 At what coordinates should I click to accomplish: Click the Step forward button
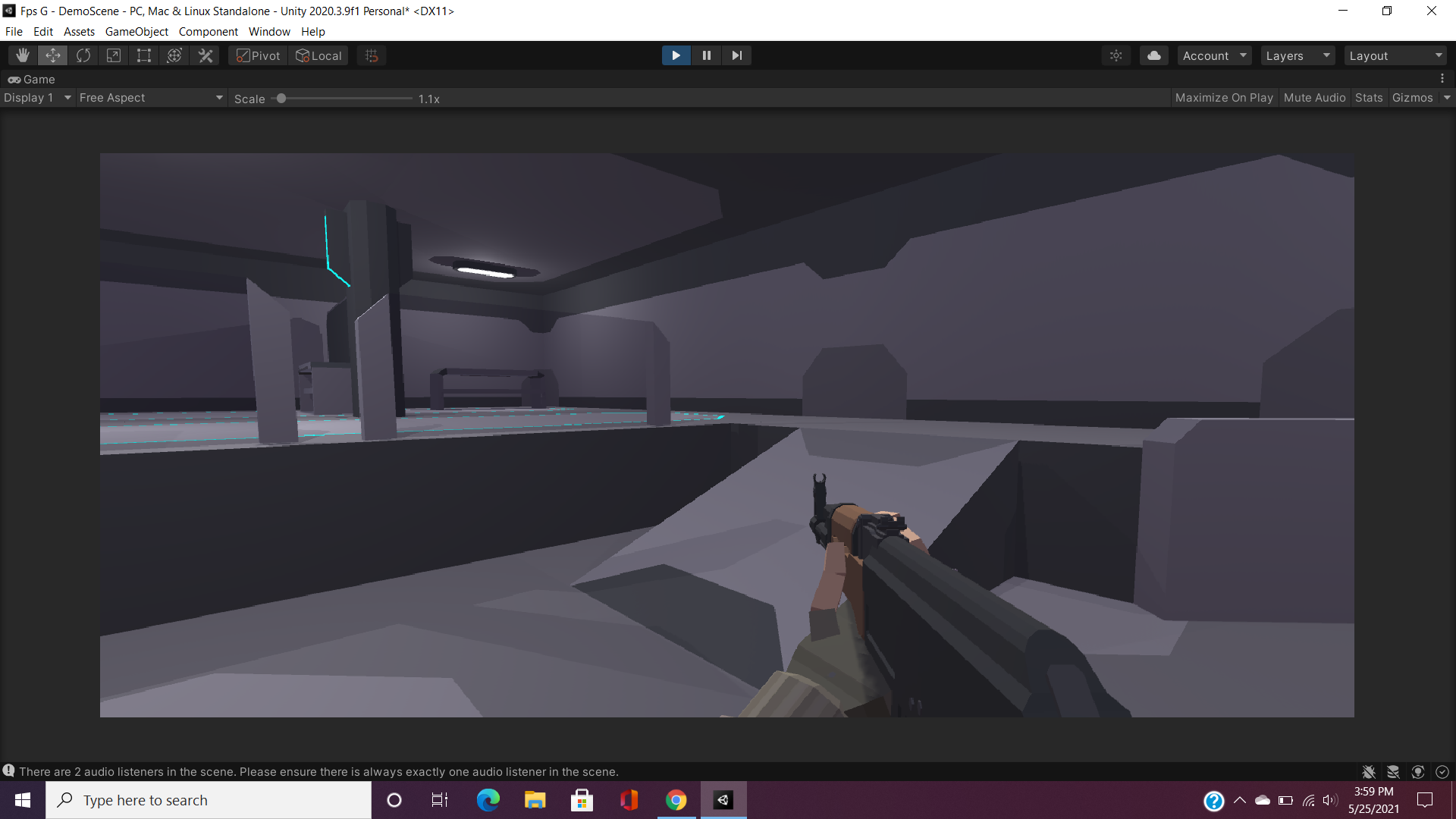(x=736, y=55)
